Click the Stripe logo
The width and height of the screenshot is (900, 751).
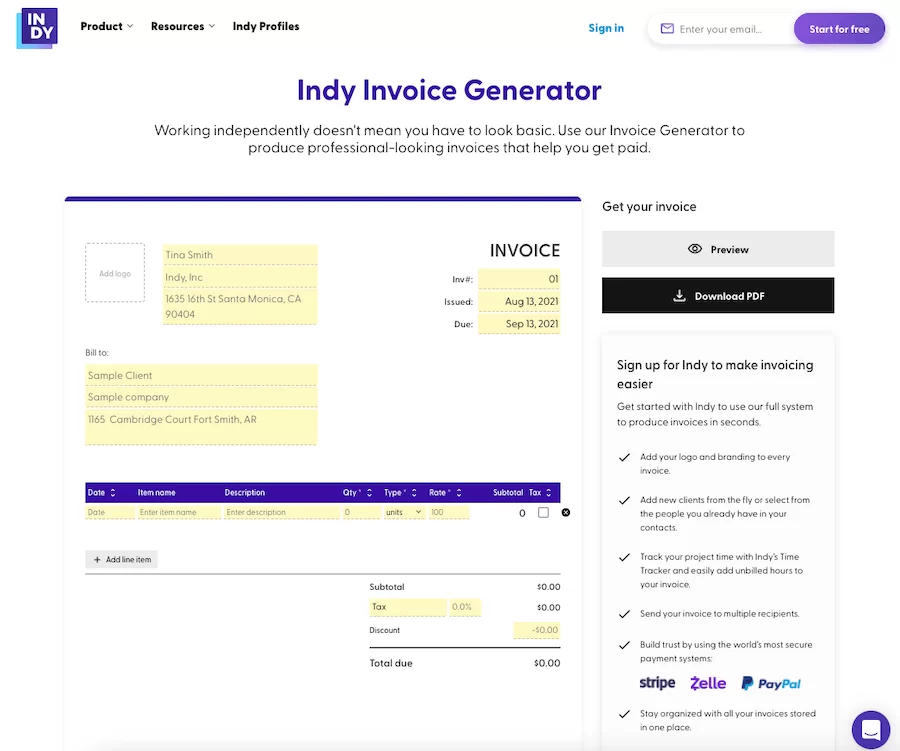pos(657,683)
